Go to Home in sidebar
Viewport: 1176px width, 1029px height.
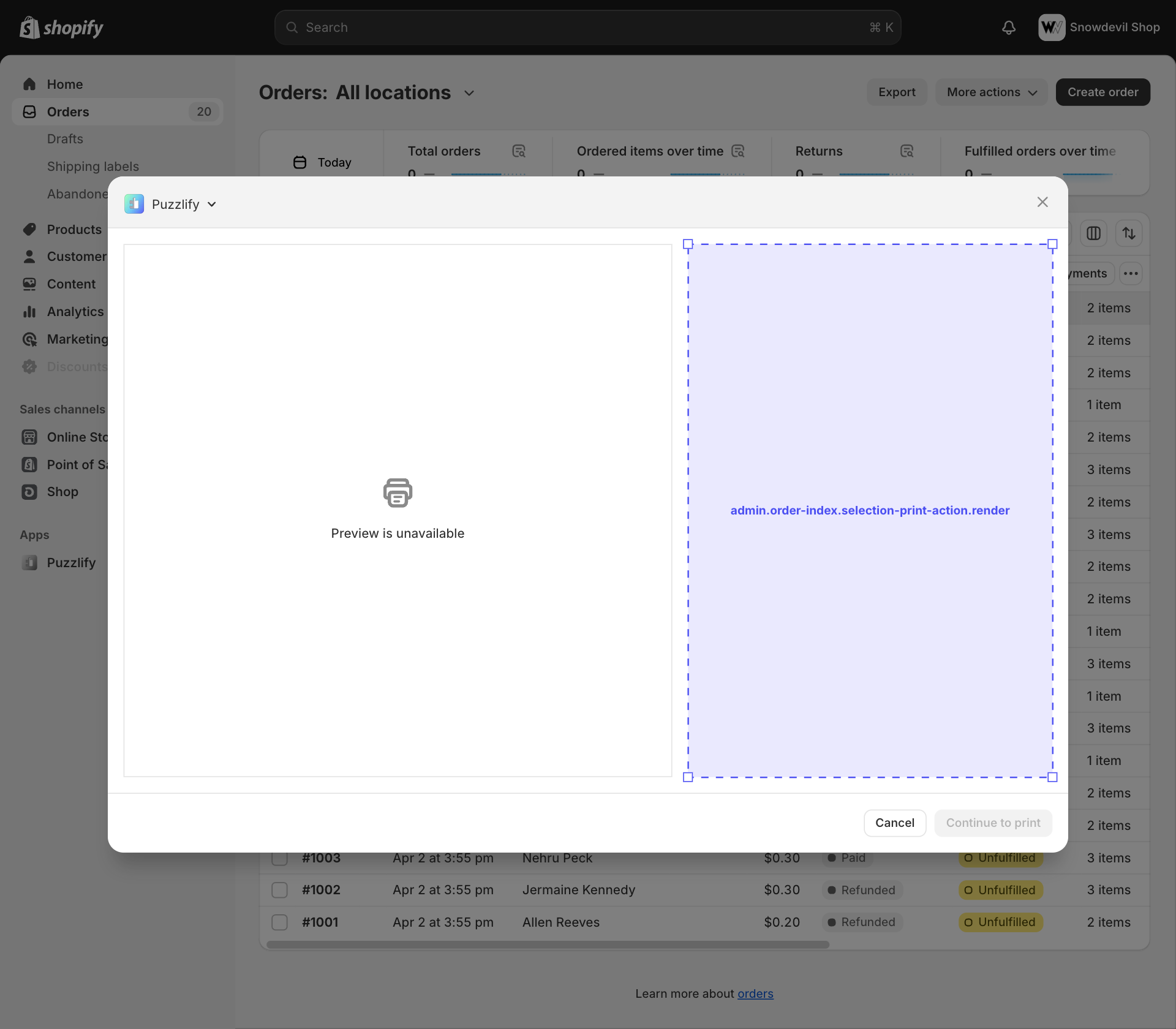pyautogui.click(x=65, y=85)
